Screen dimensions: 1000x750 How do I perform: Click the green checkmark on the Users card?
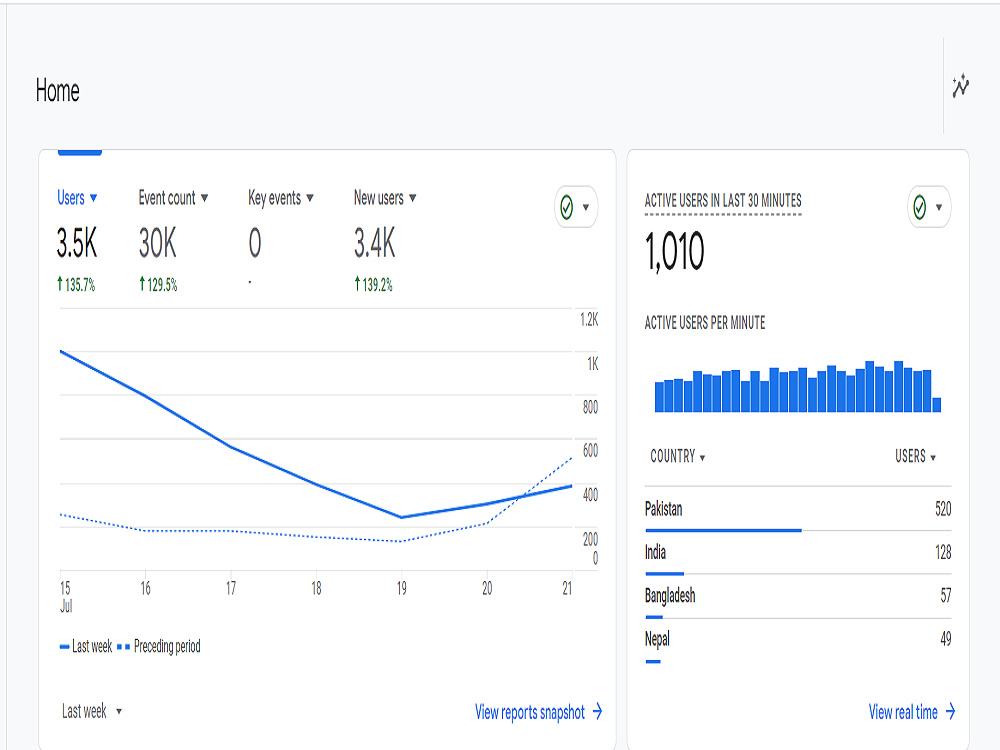pos(566,207)
